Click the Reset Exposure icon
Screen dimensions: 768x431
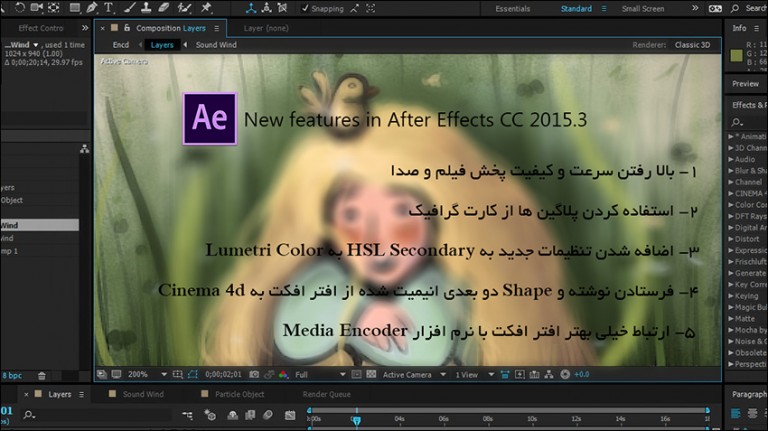[565, 375]
